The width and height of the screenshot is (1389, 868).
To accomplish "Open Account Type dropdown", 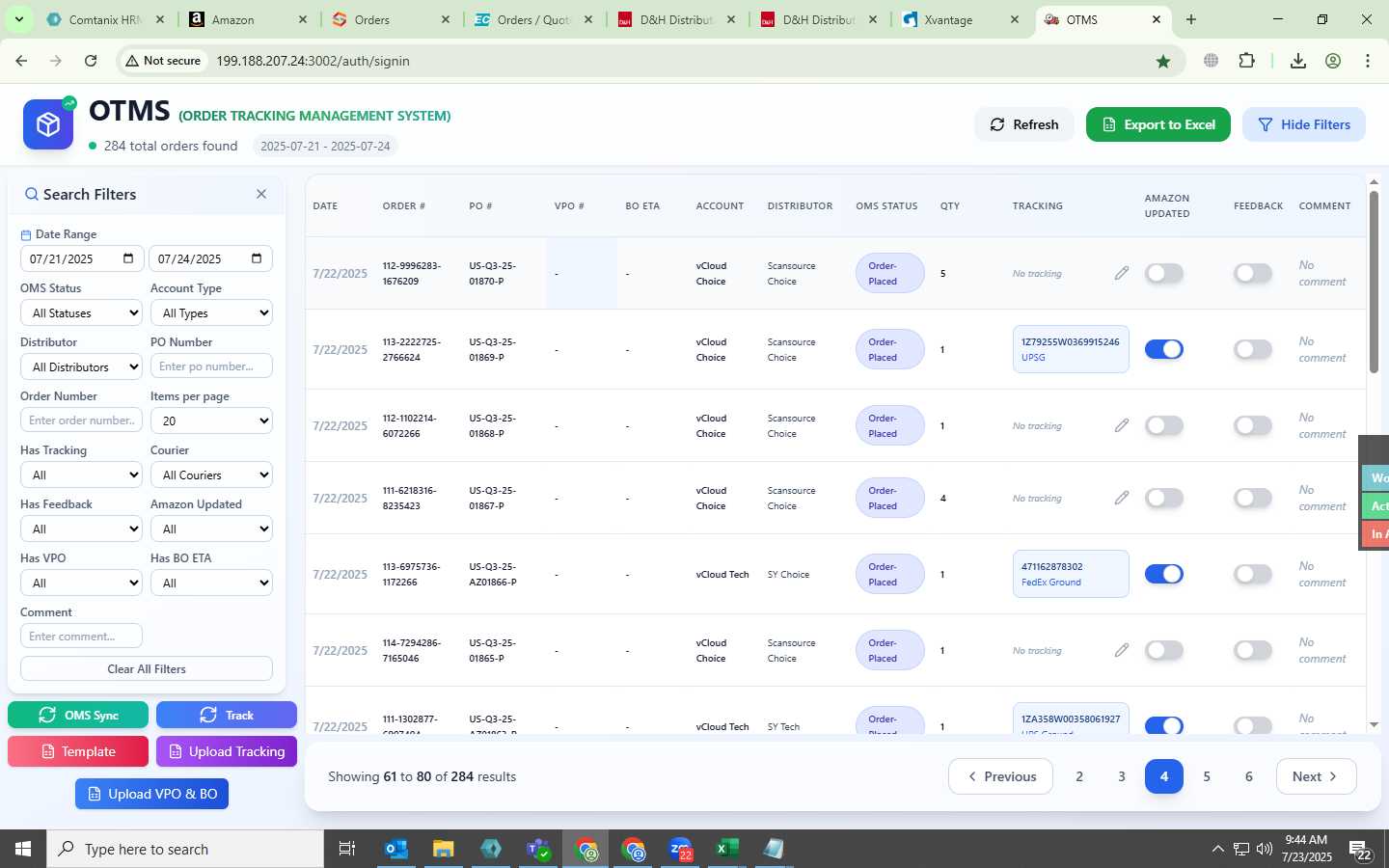I will click(211, 312).
